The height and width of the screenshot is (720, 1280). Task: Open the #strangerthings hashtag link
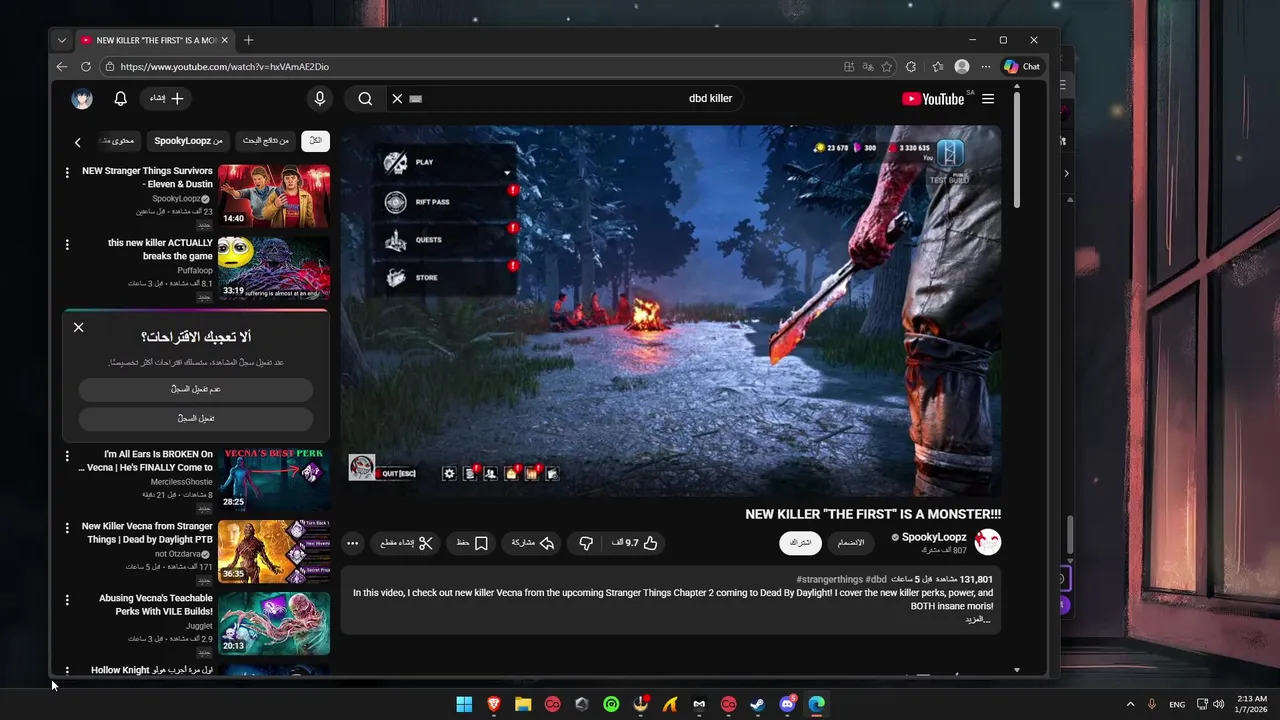coord(829,580)
